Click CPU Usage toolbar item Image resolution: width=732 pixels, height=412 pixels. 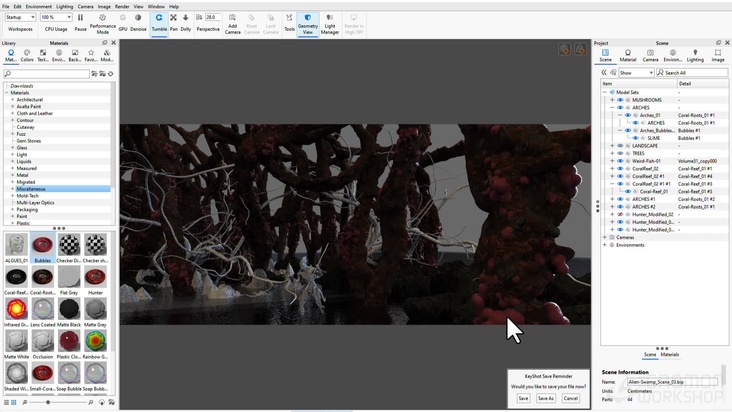(x=56, y=29)
